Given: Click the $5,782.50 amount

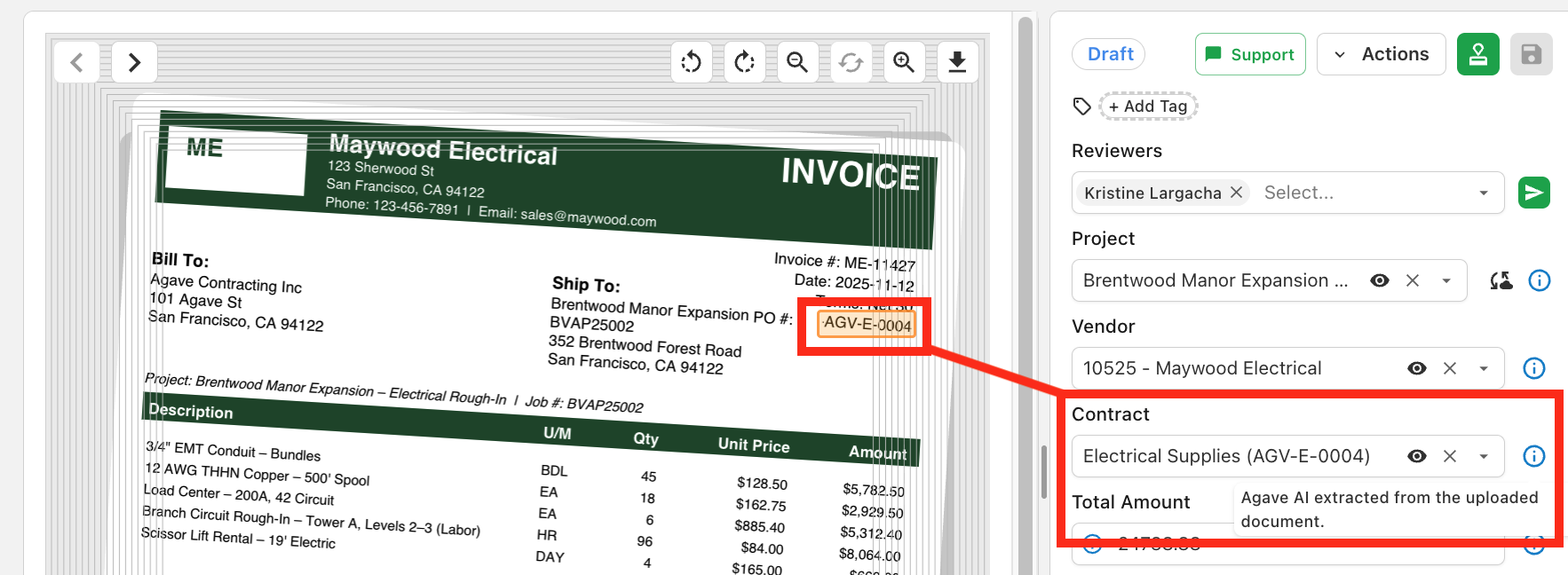Looking at the screenshot, I should [874, 490].
